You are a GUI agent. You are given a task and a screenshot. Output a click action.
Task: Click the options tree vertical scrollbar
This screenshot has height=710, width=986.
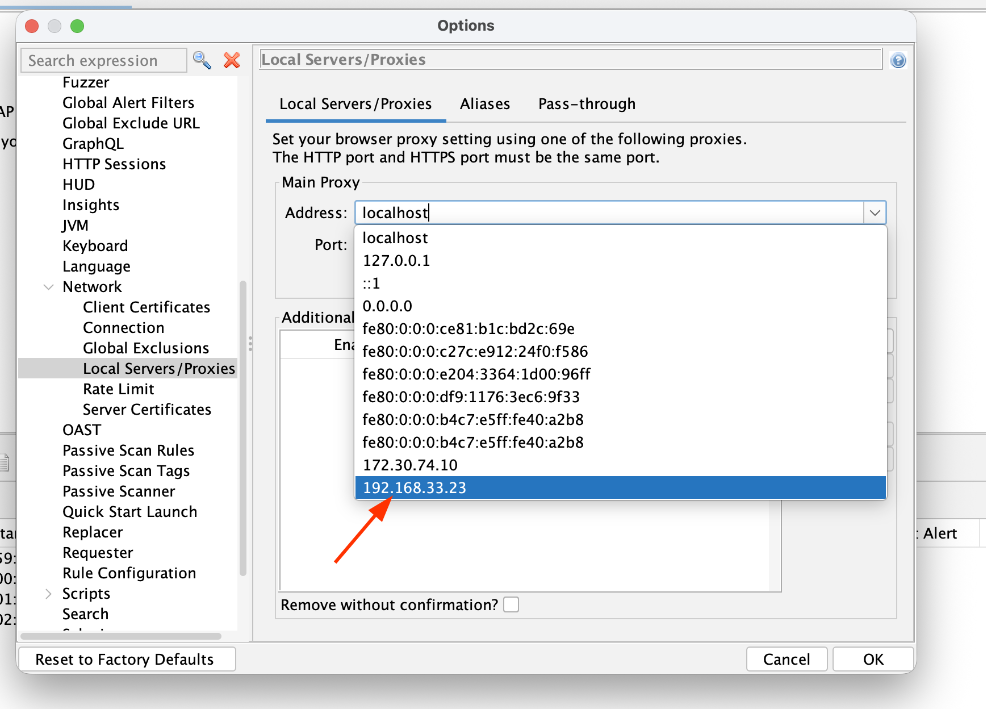click(x=243, y=428)
